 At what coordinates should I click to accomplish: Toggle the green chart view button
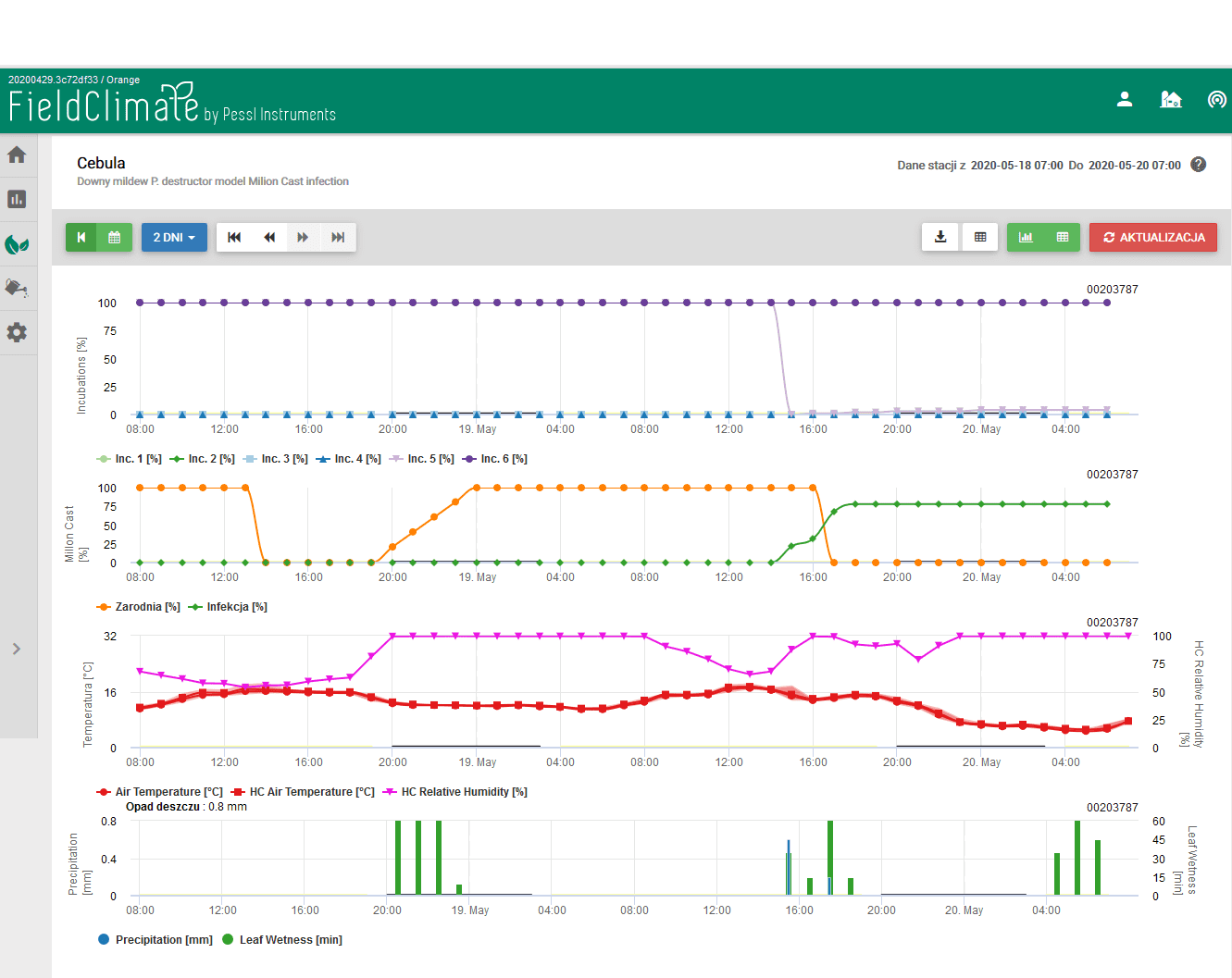(1026, 238)
